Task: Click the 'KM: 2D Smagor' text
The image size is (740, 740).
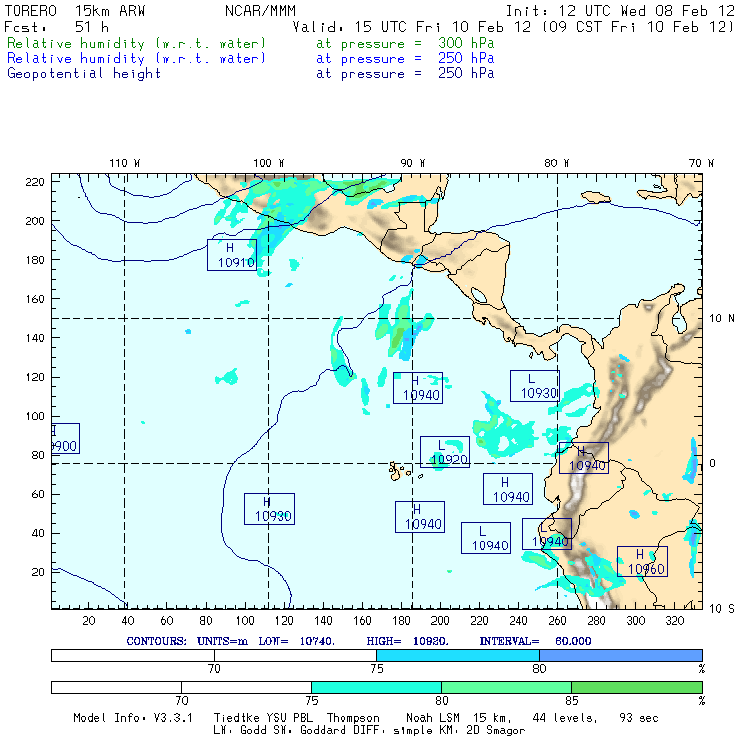Action: [483, 731]
